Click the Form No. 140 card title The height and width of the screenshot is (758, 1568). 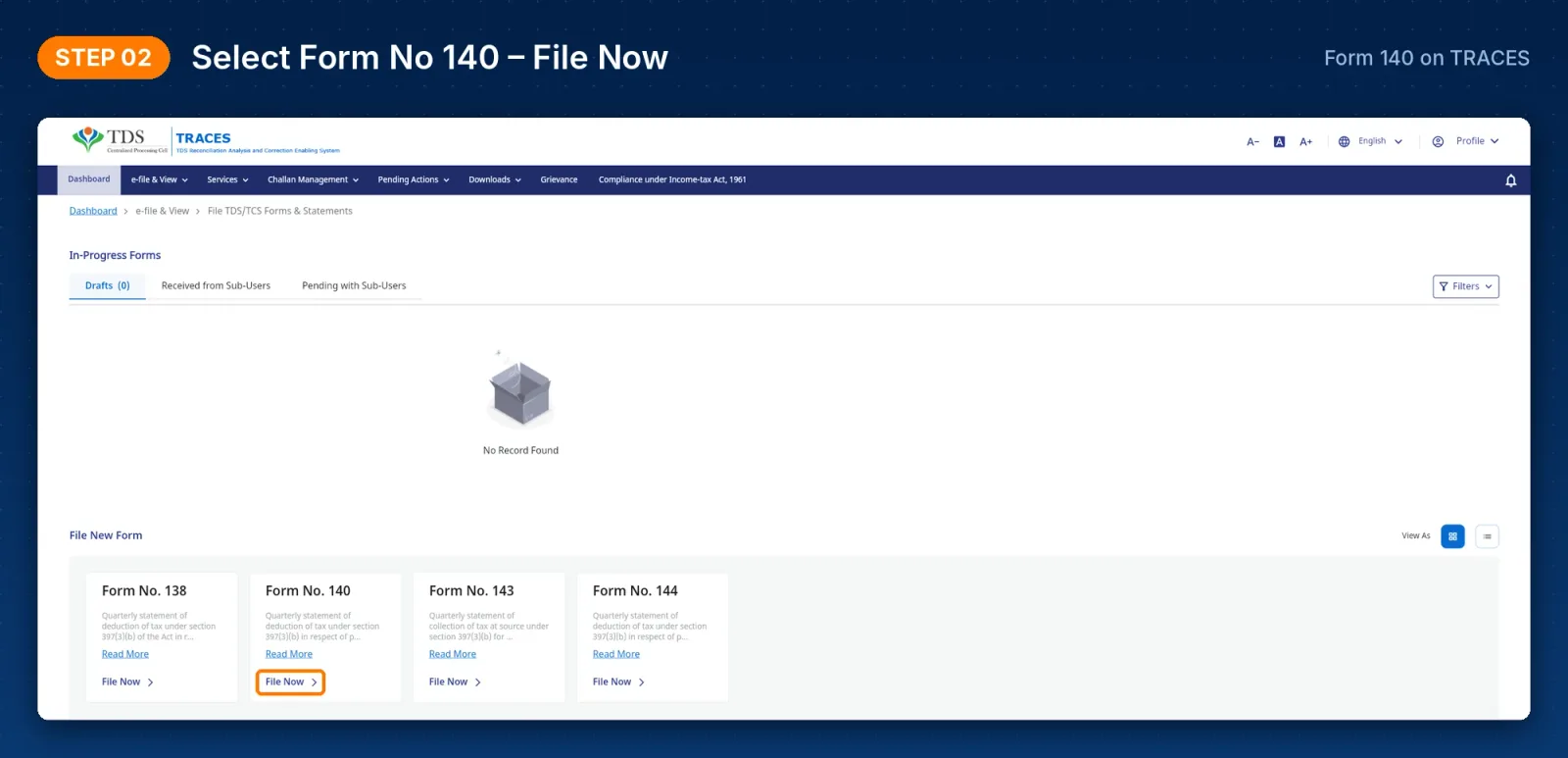[308, 591]
